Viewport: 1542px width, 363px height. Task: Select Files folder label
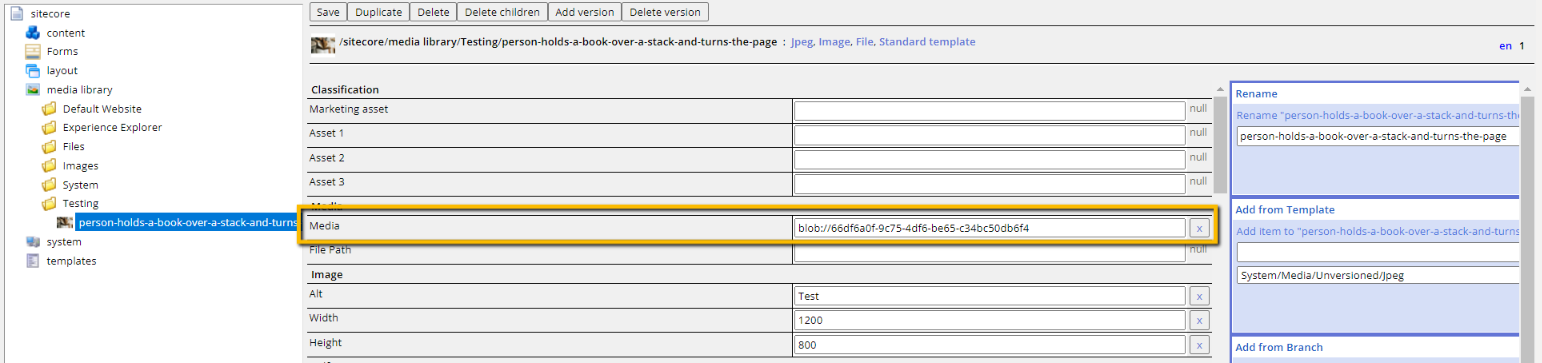74,147
